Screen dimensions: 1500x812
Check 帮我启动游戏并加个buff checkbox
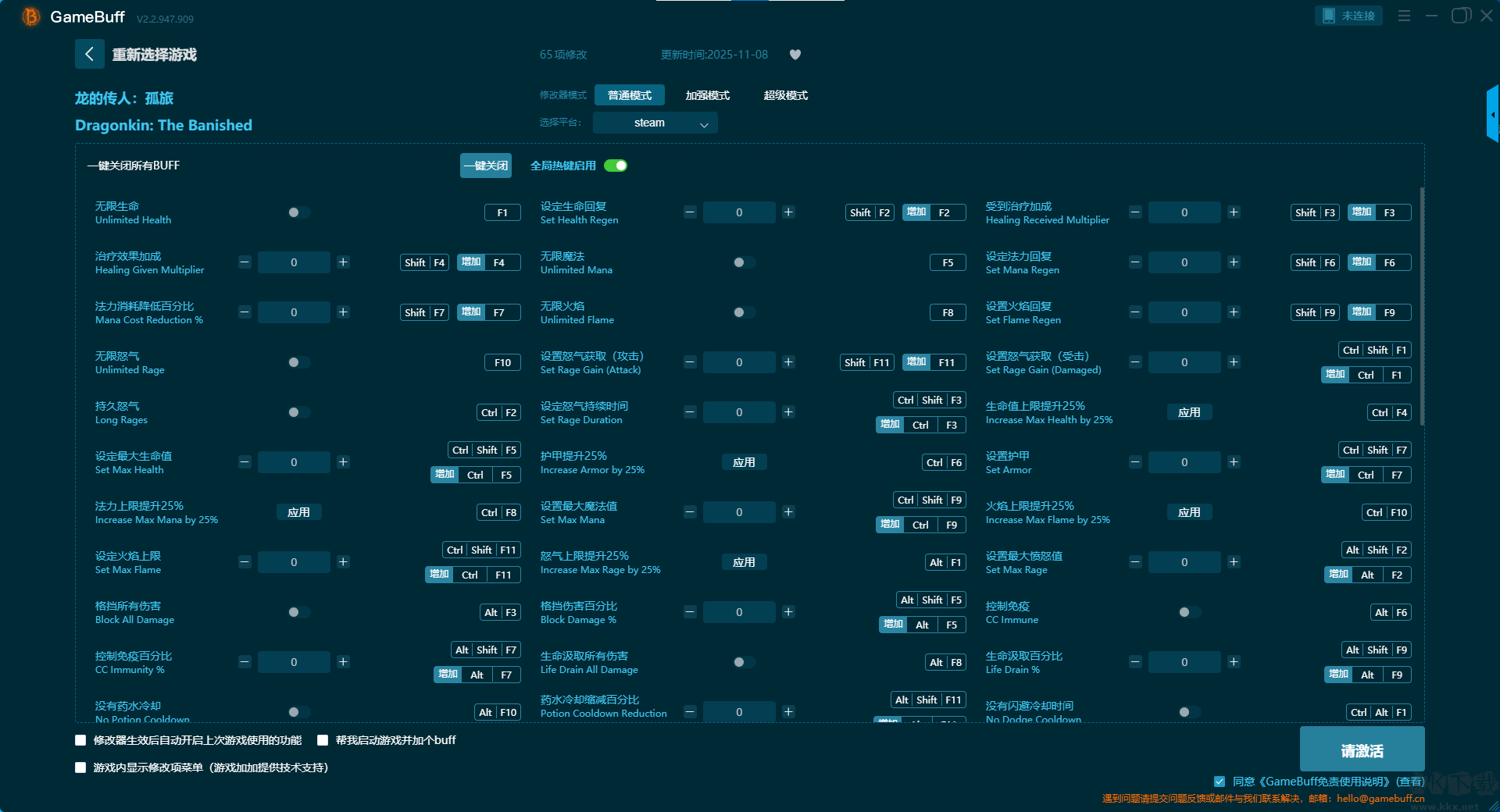pos(323,740)
